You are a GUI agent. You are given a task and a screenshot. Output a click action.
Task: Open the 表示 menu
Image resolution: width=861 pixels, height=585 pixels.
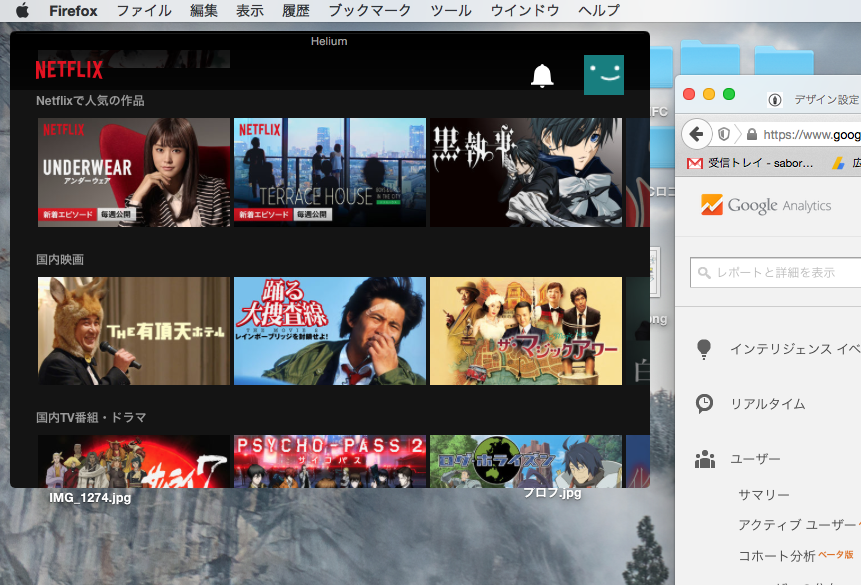(250, 10)
